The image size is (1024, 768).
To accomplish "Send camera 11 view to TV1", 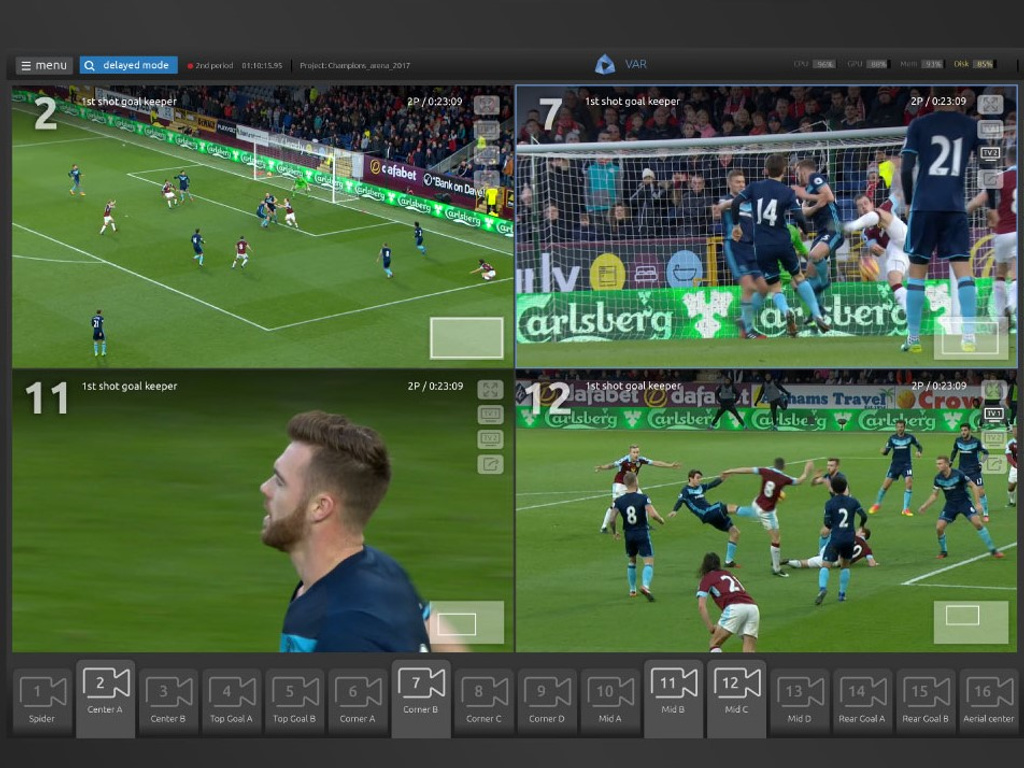I will [x=490, y=414].
